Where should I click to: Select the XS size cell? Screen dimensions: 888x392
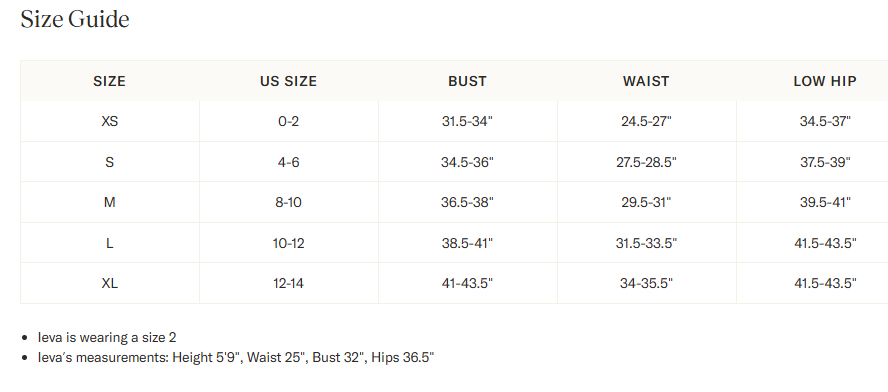(x=109, y=121)
